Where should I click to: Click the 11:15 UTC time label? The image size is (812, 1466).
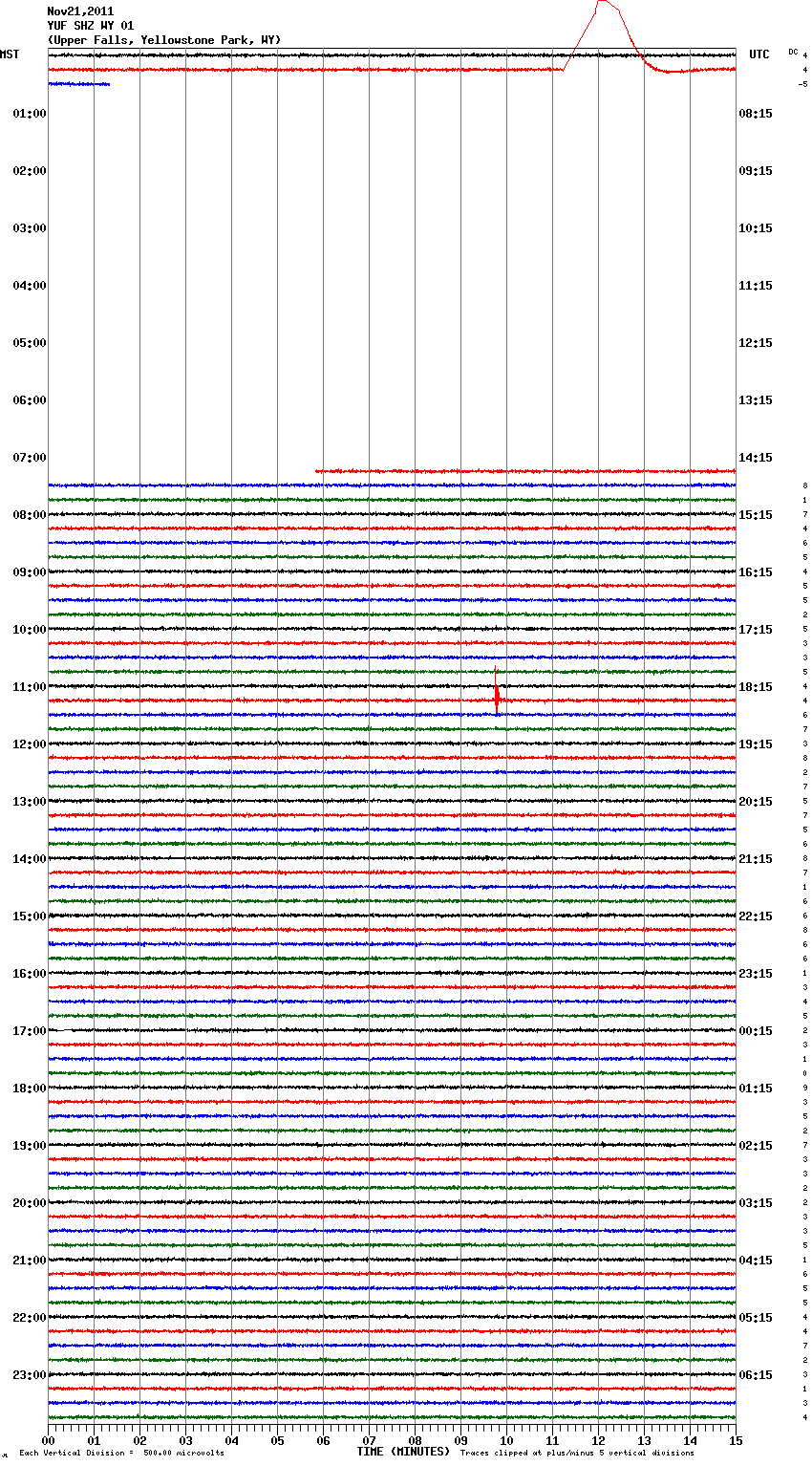tap(756, 286)
